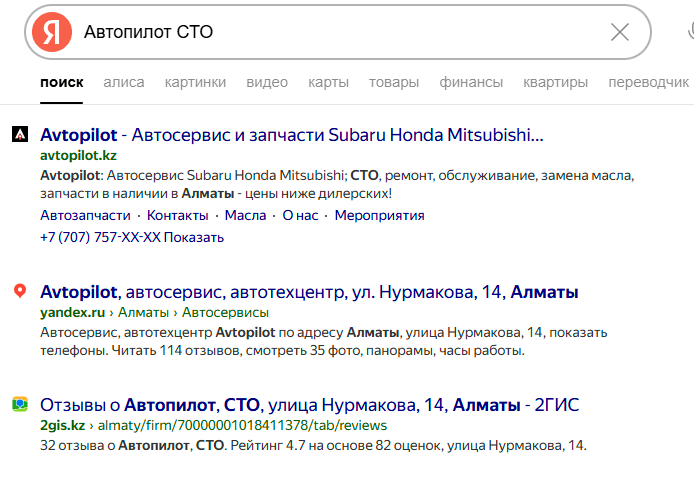Screen dimensions: 694x479
Task: Open the картинки tab
Action: [x=195, y=82]
